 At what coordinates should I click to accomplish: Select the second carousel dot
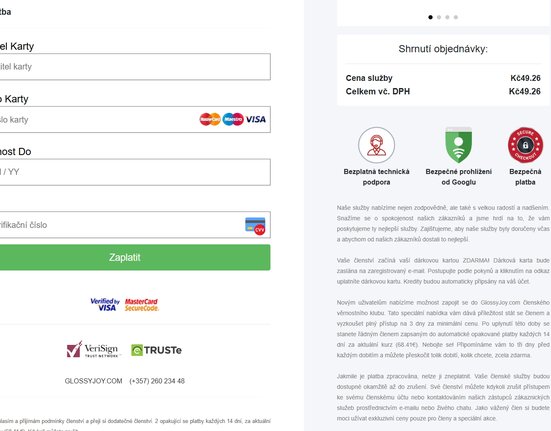tap(439, 17)
